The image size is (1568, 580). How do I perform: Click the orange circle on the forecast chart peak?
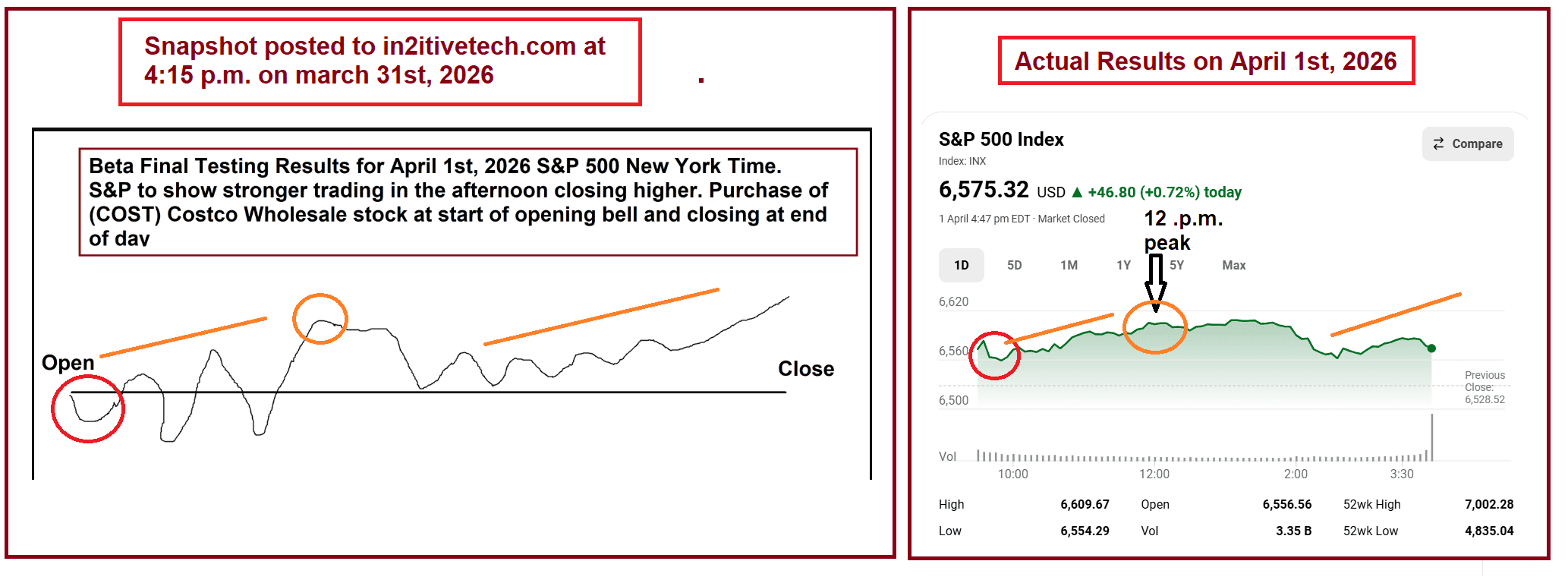tap(320, 319)
